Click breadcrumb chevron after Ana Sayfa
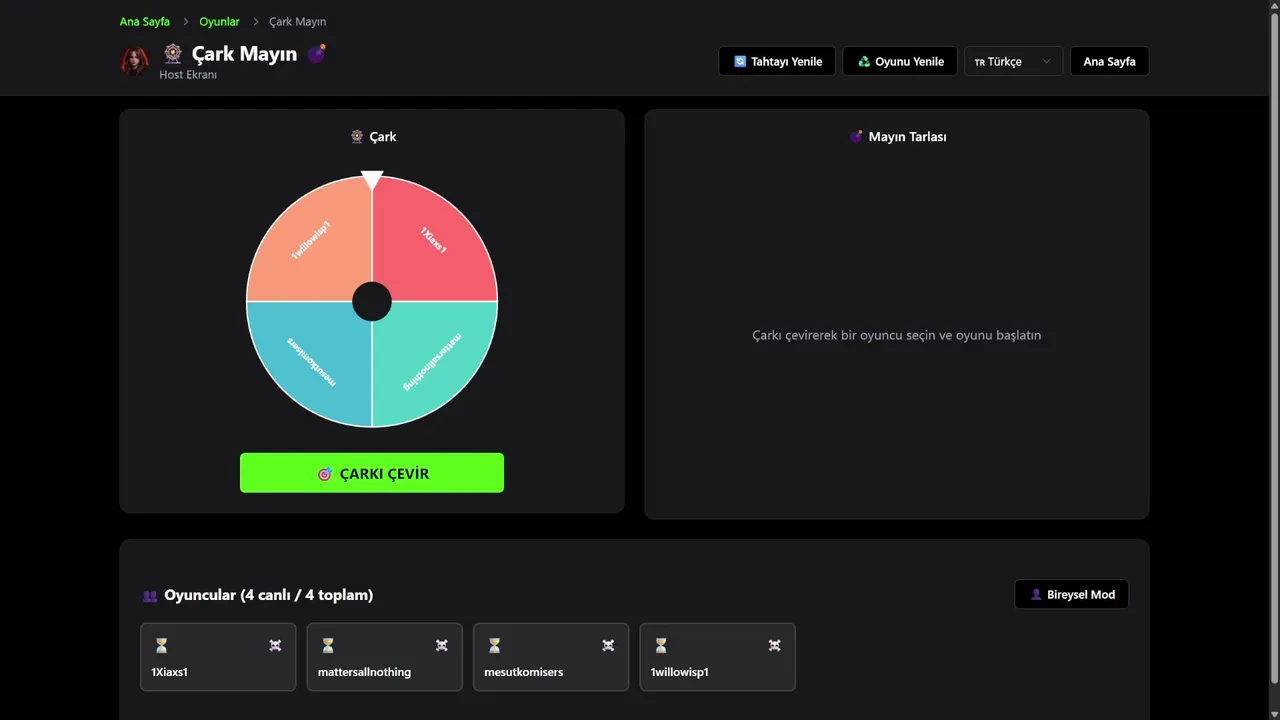Screen dimensions: 1280x720 coord(185,22)
